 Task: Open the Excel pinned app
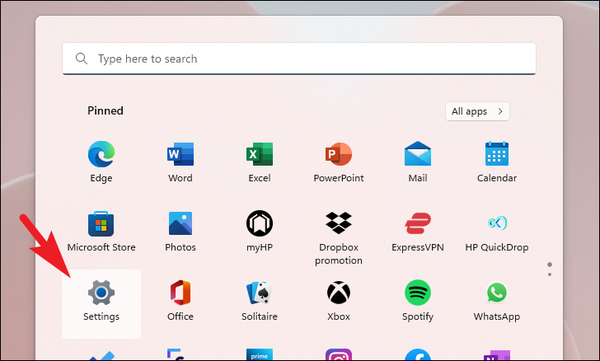(259, 162)
